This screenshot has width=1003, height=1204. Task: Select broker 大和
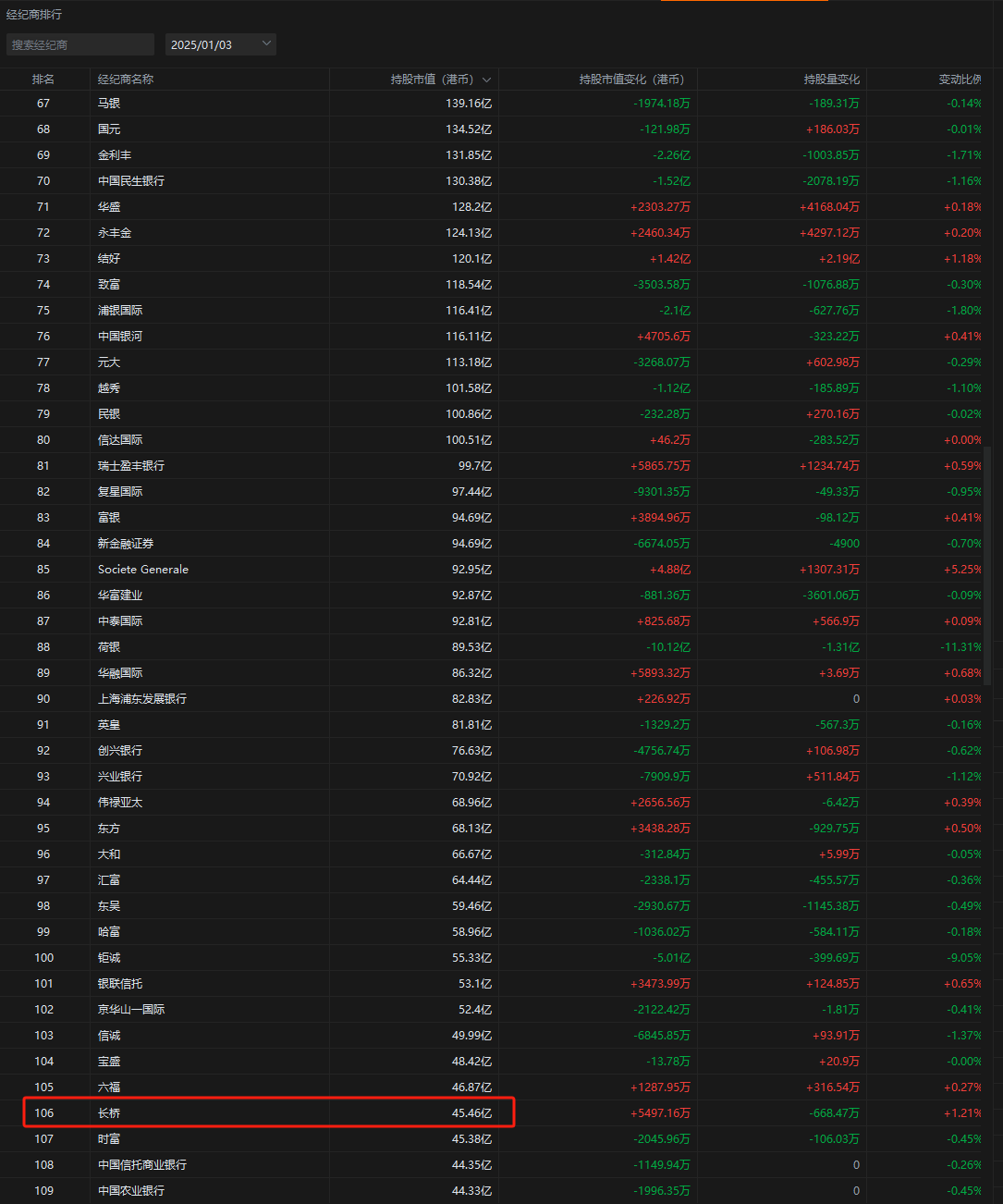point(109,854)
